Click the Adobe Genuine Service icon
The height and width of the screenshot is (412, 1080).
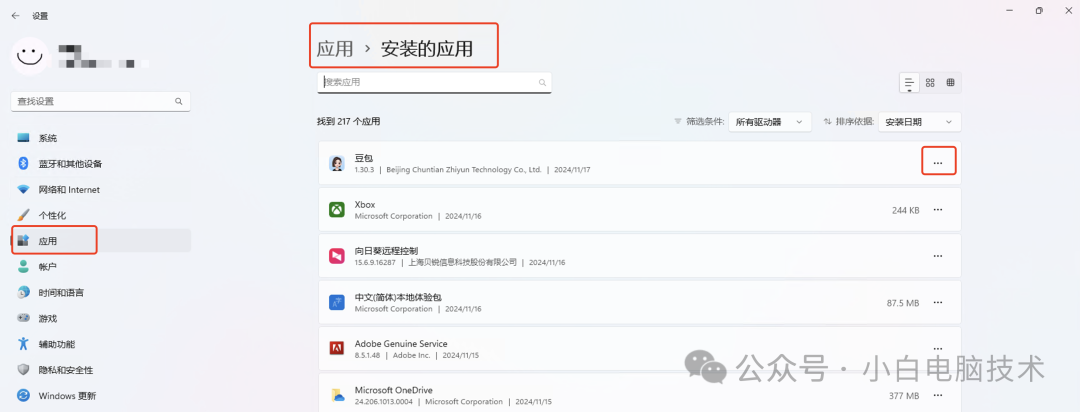point(337,349)
